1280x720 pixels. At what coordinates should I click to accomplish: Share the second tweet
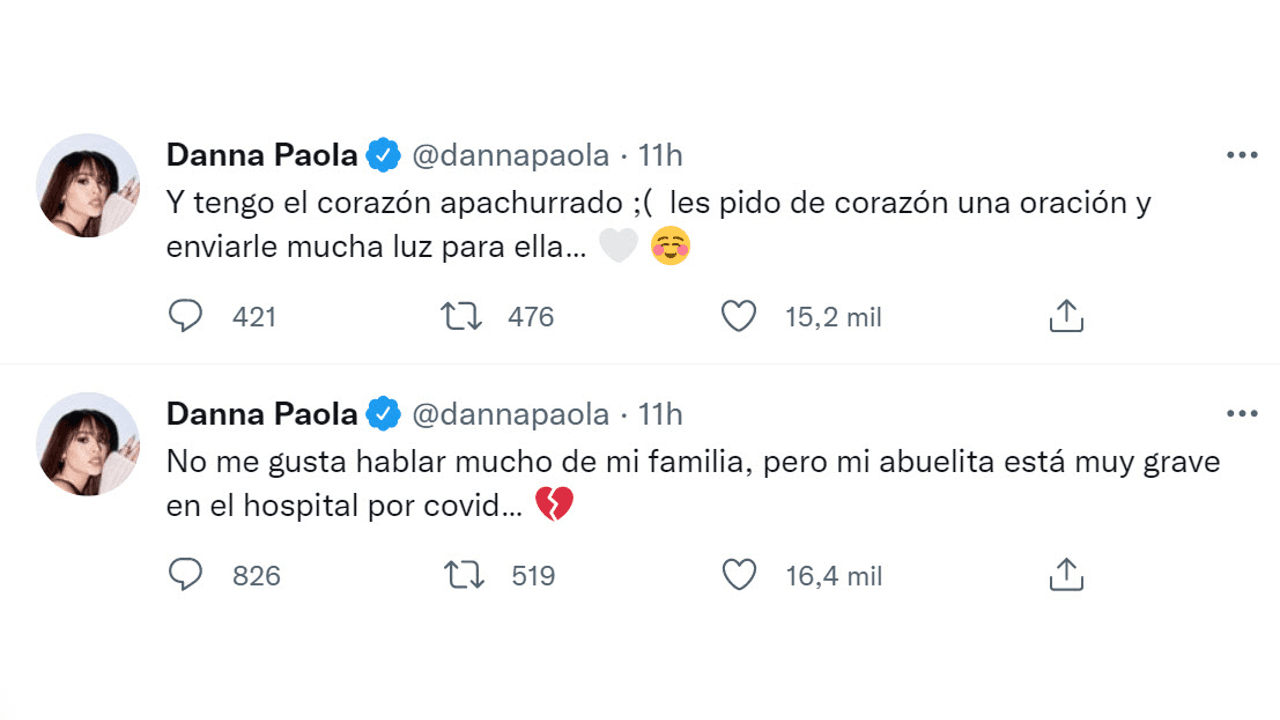pos(1066,575)
